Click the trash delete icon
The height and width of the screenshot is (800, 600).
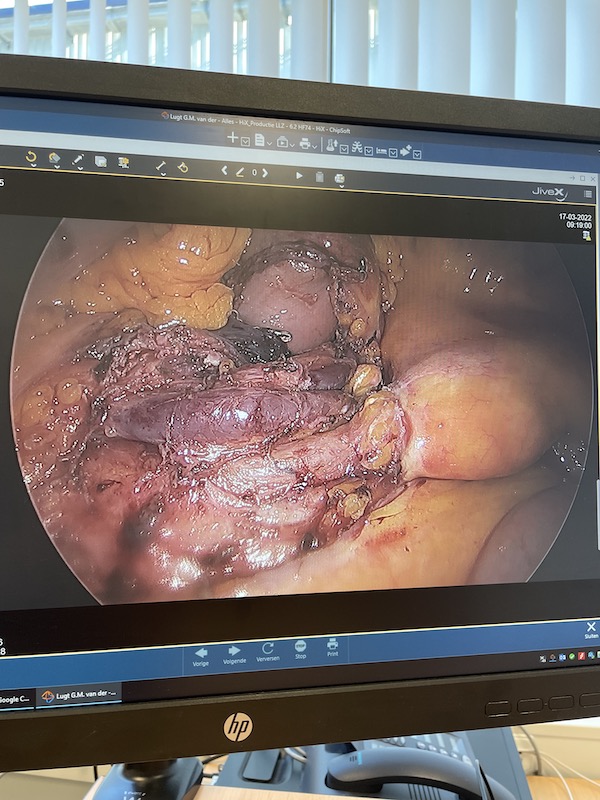point(319,177)
